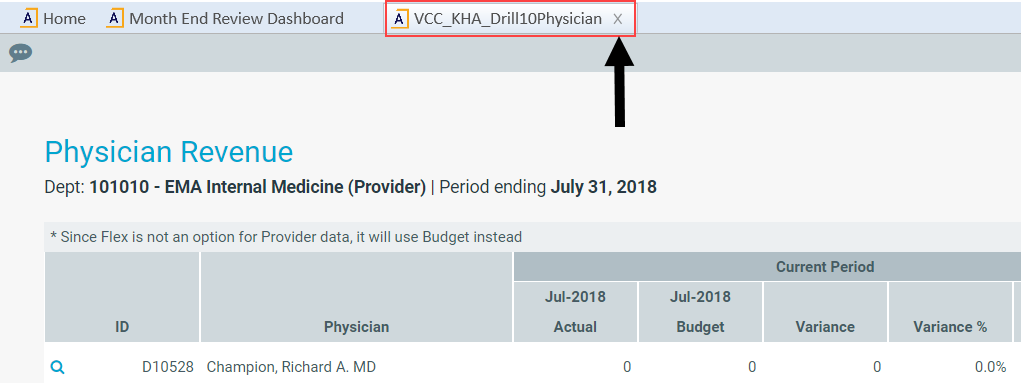The height and width of the screenshot is (383, 1021).
Task: Click the Flex not an option note
Action: pos(287,237)
